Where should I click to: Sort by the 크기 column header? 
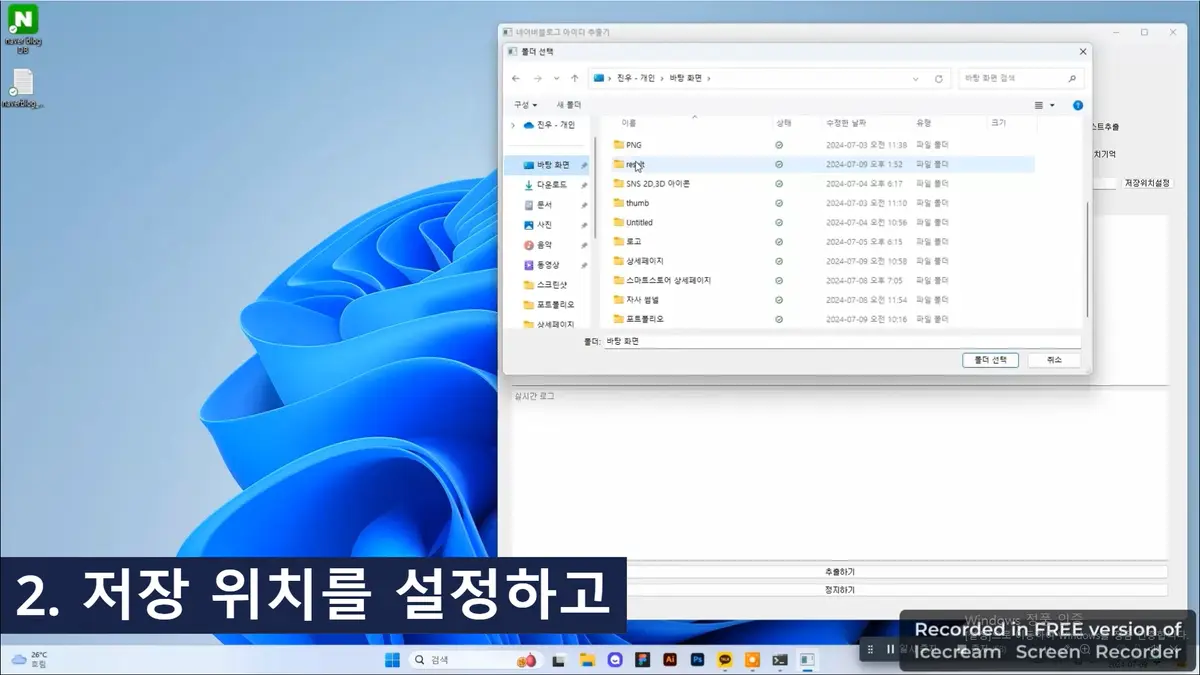[x=997, y=123]
